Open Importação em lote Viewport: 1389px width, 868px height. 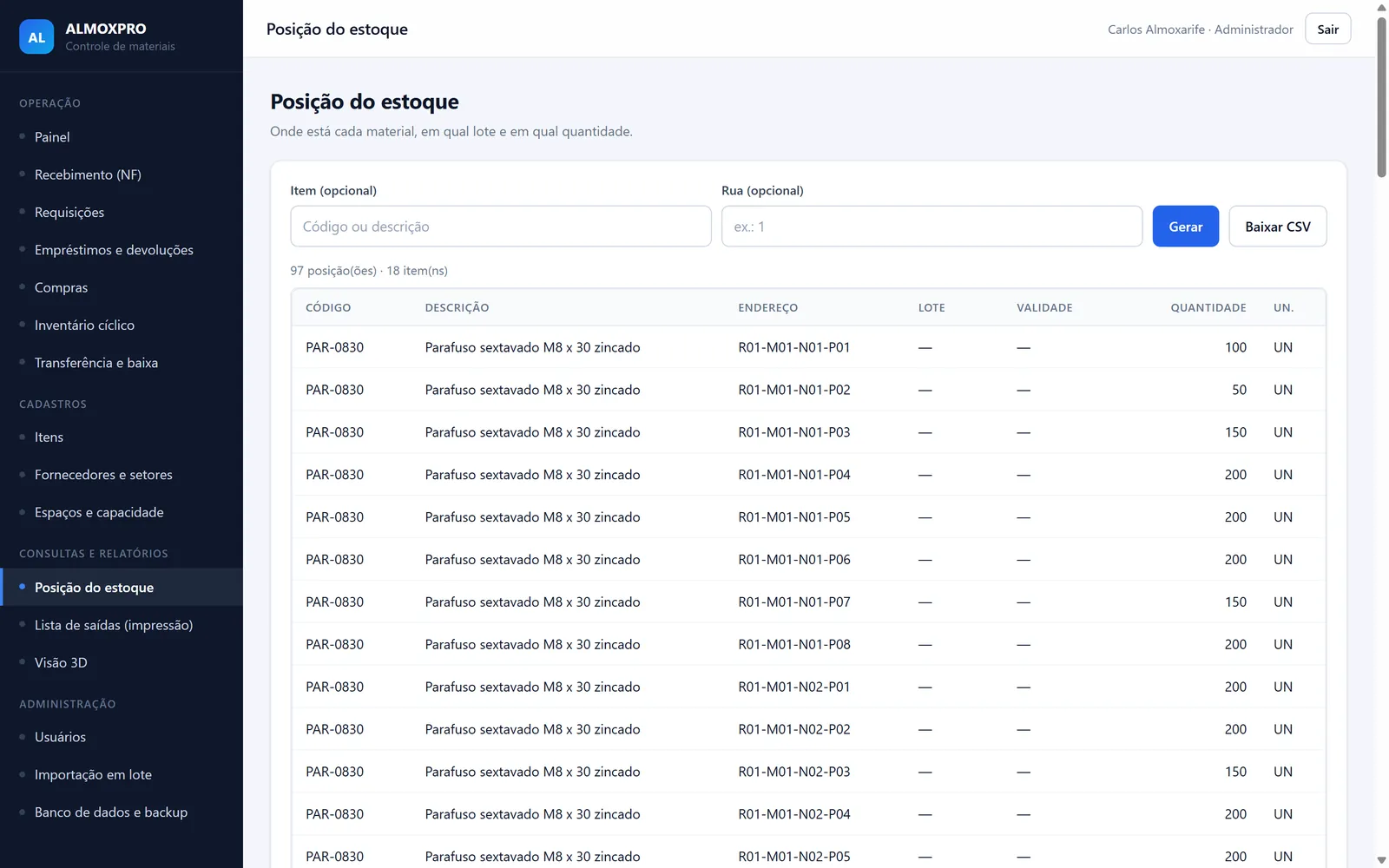click(93, 774)
